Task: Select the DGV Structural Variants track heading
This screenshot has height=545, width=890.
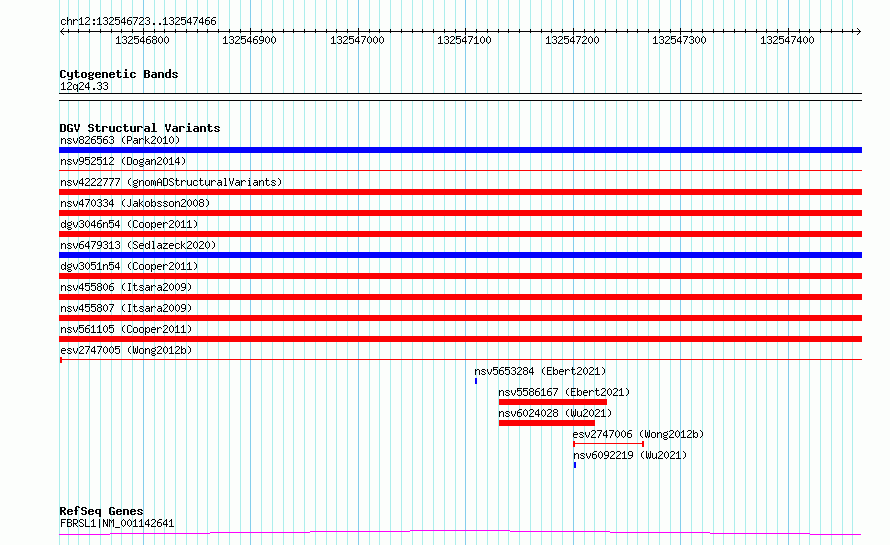Action: pyautogui.click(x=139, y=128)
